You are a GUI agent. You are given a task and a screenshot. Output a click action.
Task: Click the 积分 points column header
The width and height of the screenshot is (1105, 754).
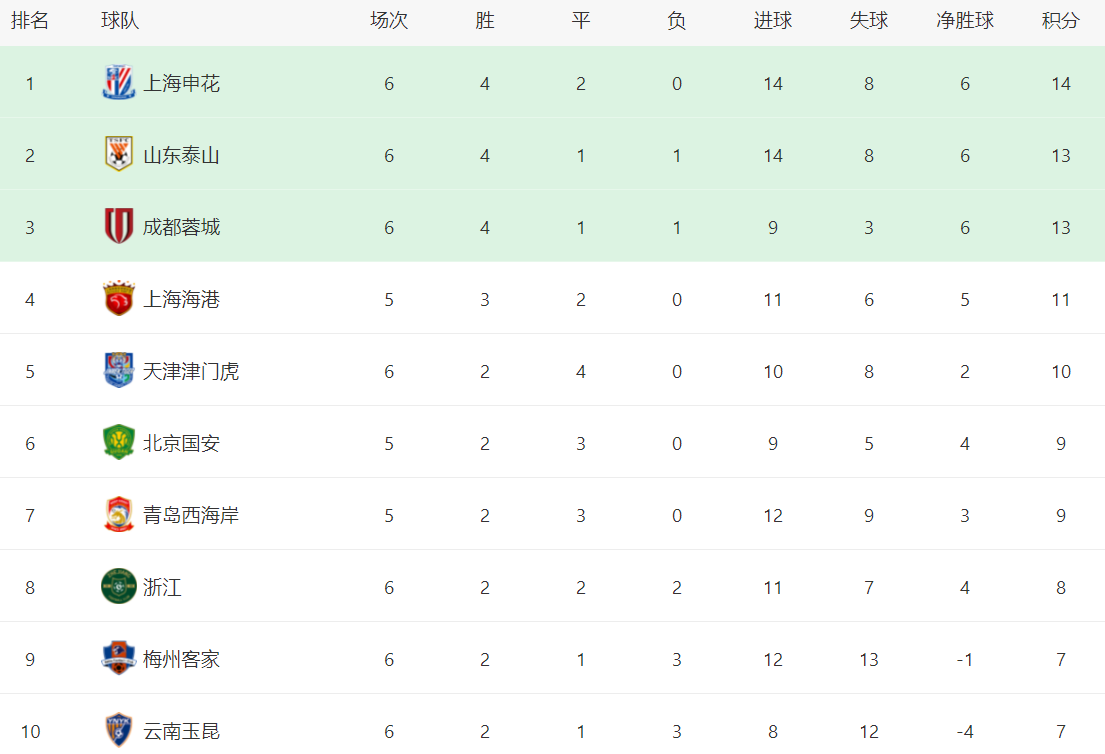[1060, 21]
